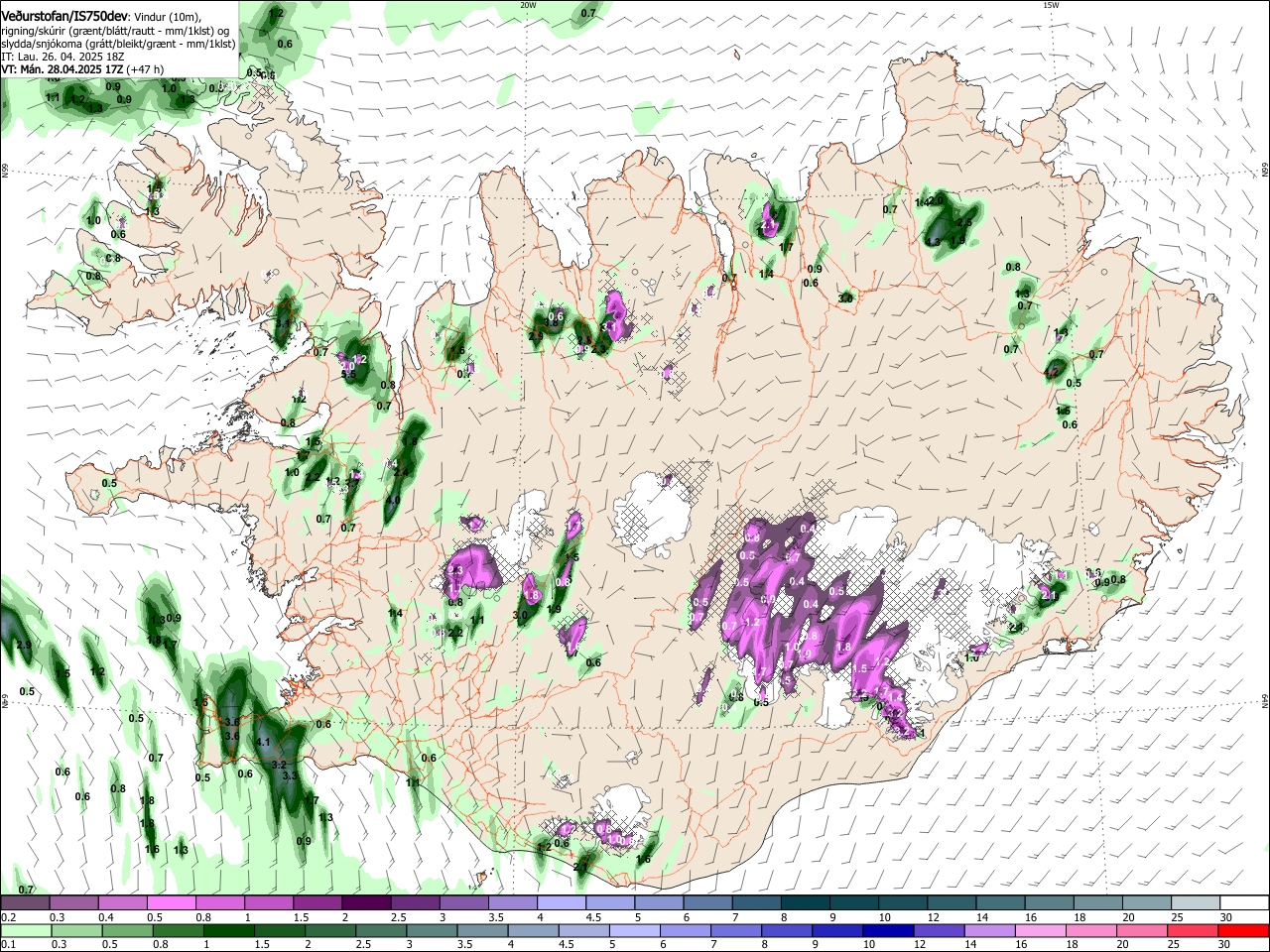
Task: Pick upper legend row swatch starting at 3.5
Action: 512,902
